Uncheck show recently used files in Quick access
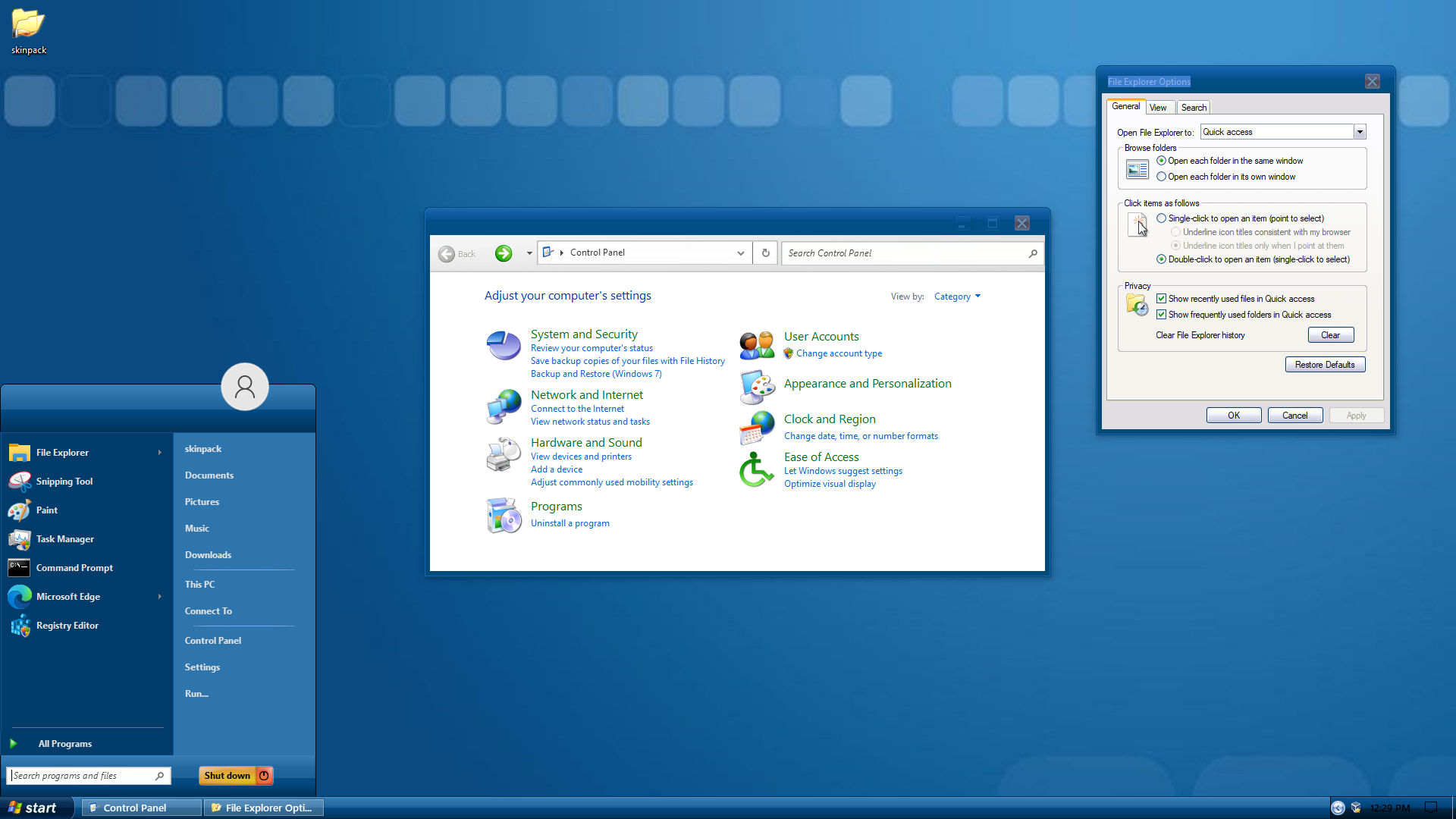Image resolution: width=1456 pixels, height=819 pixels. point(1161,299)
